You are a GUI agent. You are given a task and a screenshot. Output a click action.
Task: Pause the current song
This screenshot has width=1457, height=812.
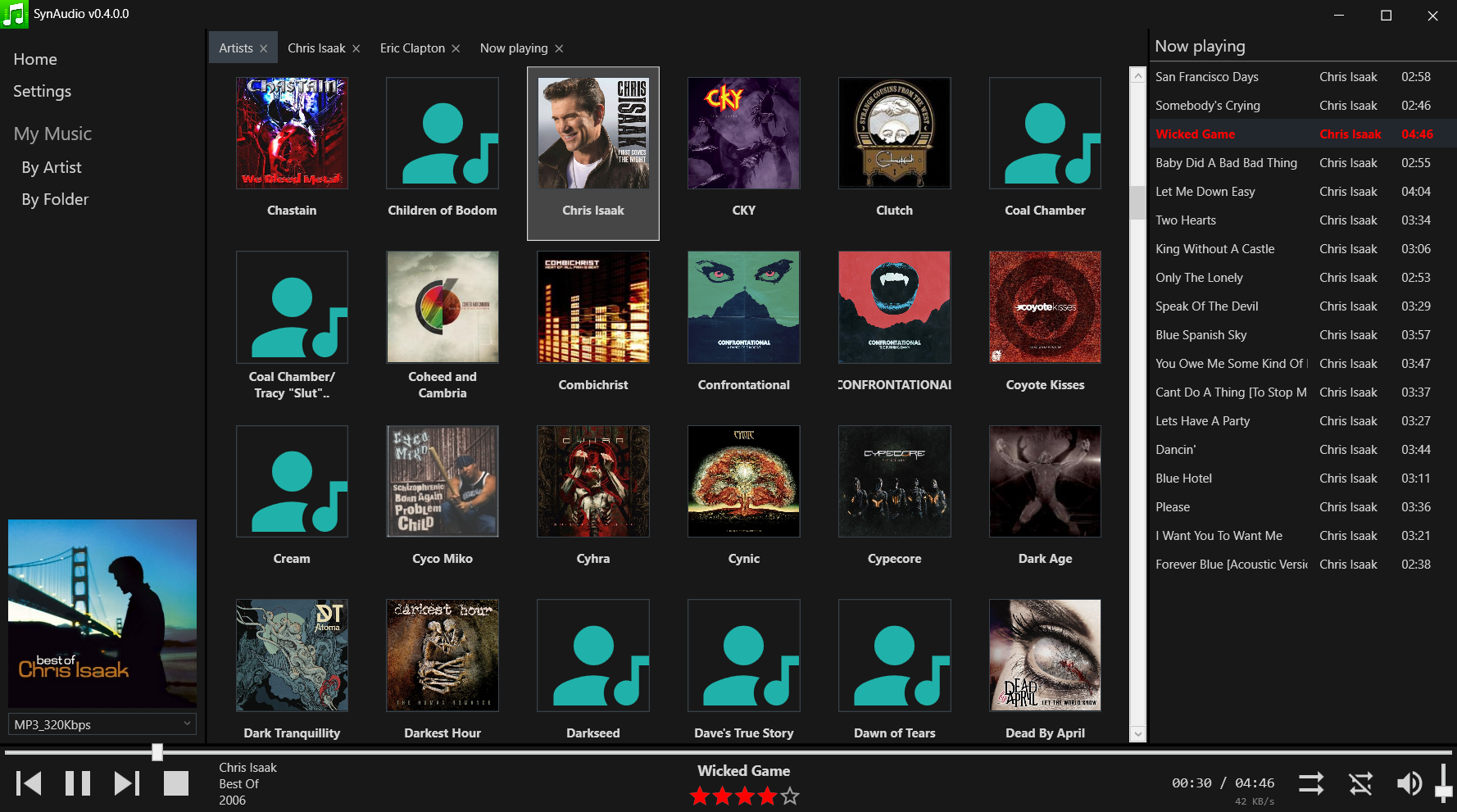tap(78, 783)
